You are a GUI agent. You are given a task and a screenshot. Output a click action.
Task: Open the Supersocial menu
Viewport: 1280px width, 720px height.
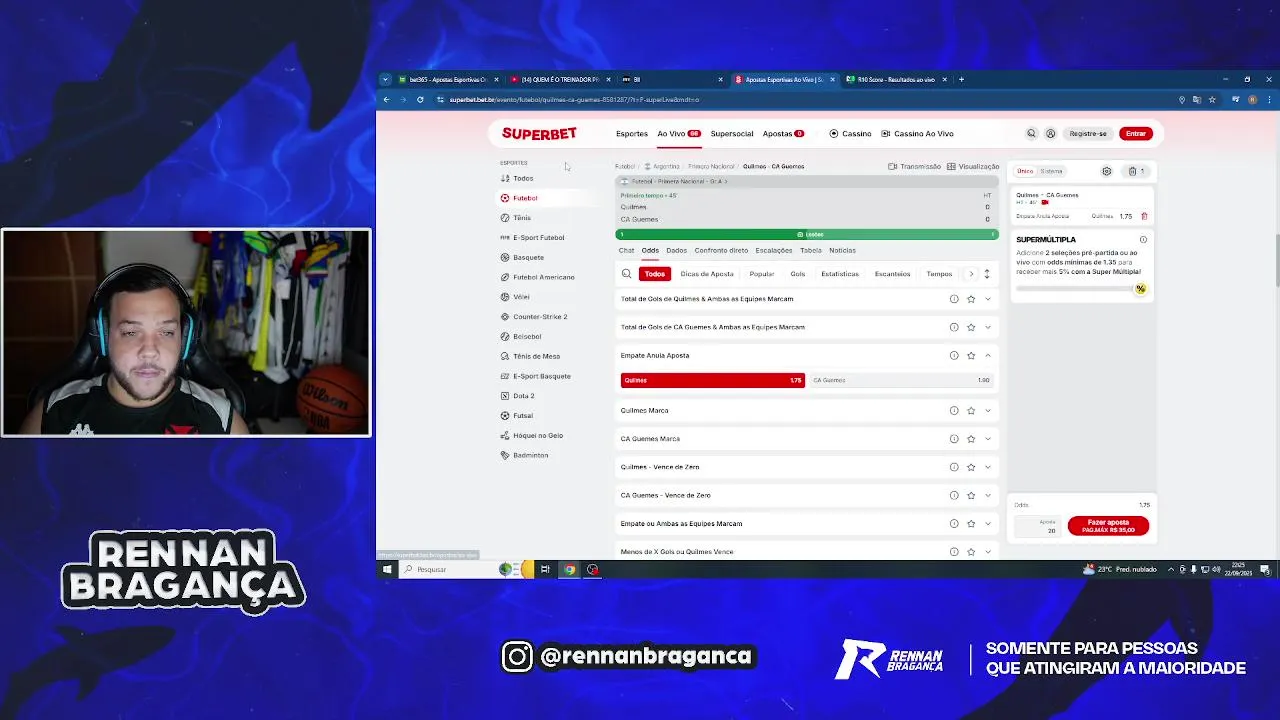732,133
